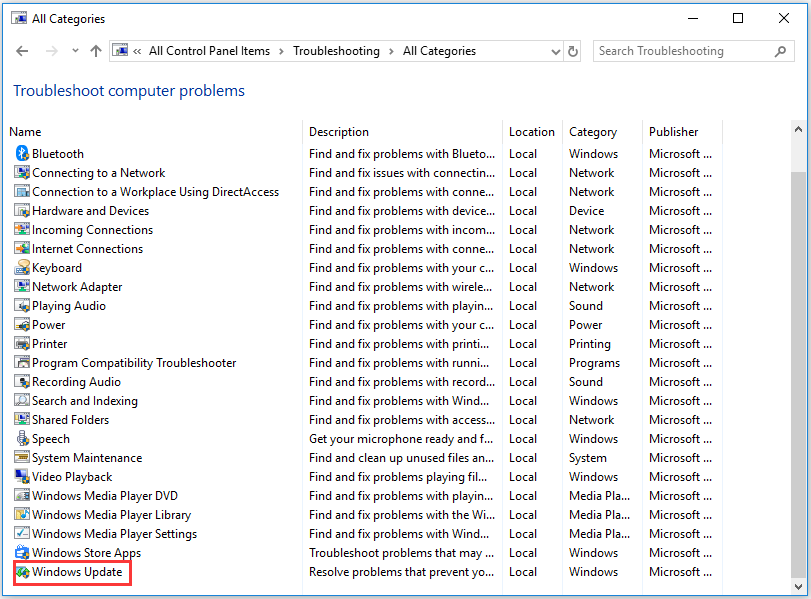
Task: Open All Control Panel Items breadcrumb
Action: point(209,51)
